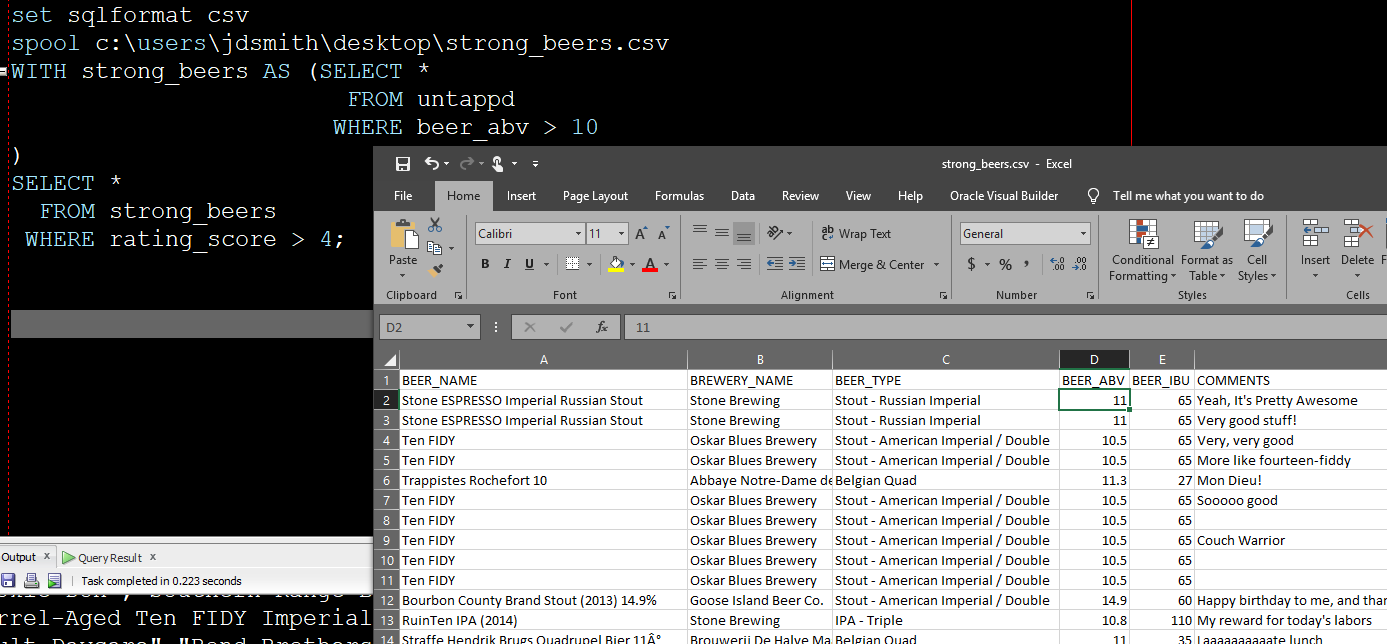The width and height of the screenshot is (1387, 644).
Task: Save the script output in SQL Developer
Action: tap(8, 581)
